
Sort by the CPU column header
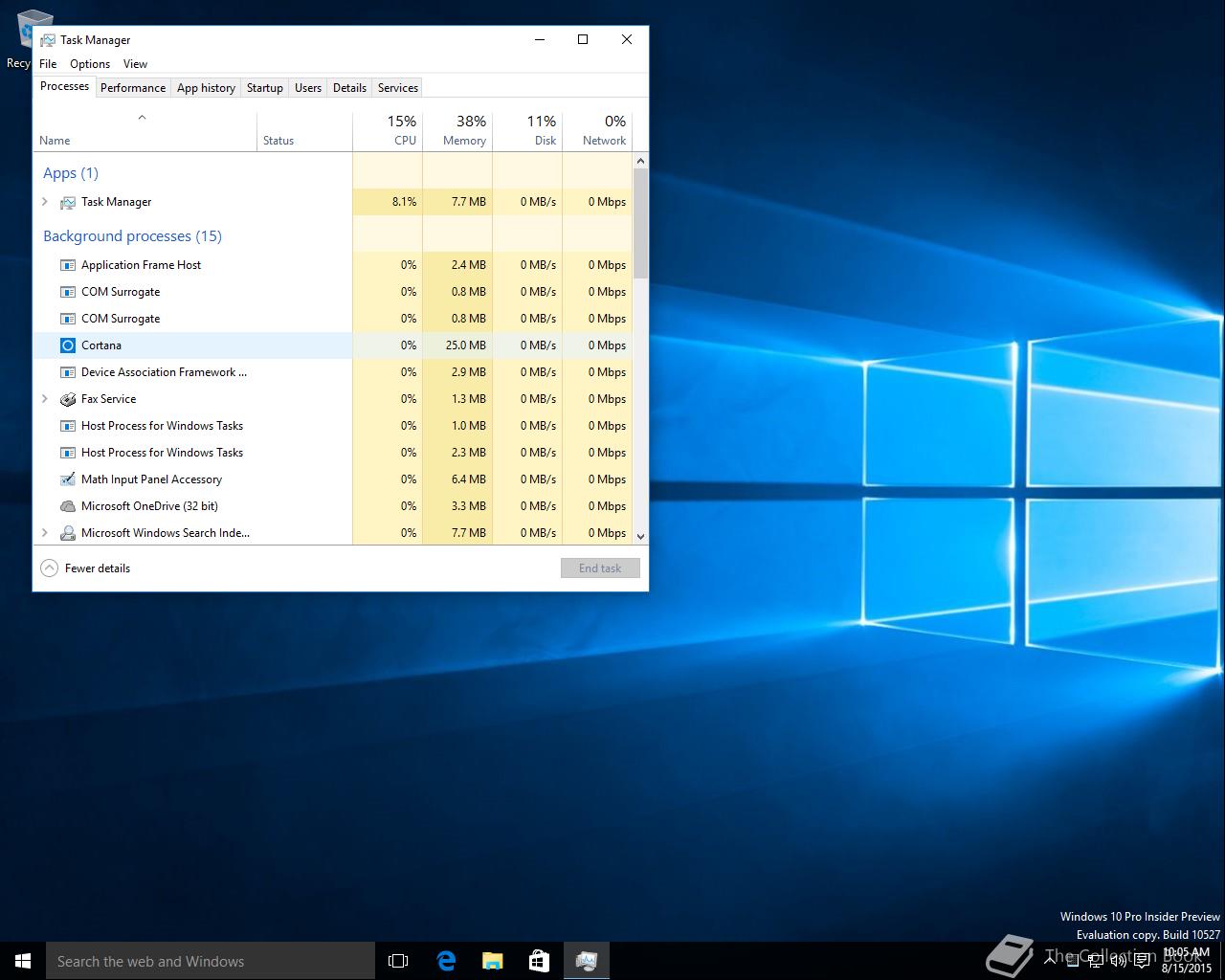pos(388,132)
